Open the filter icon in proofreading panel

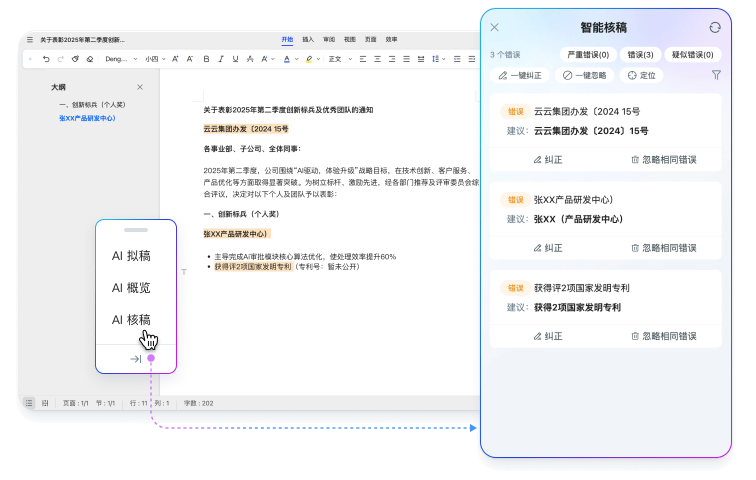716,75
